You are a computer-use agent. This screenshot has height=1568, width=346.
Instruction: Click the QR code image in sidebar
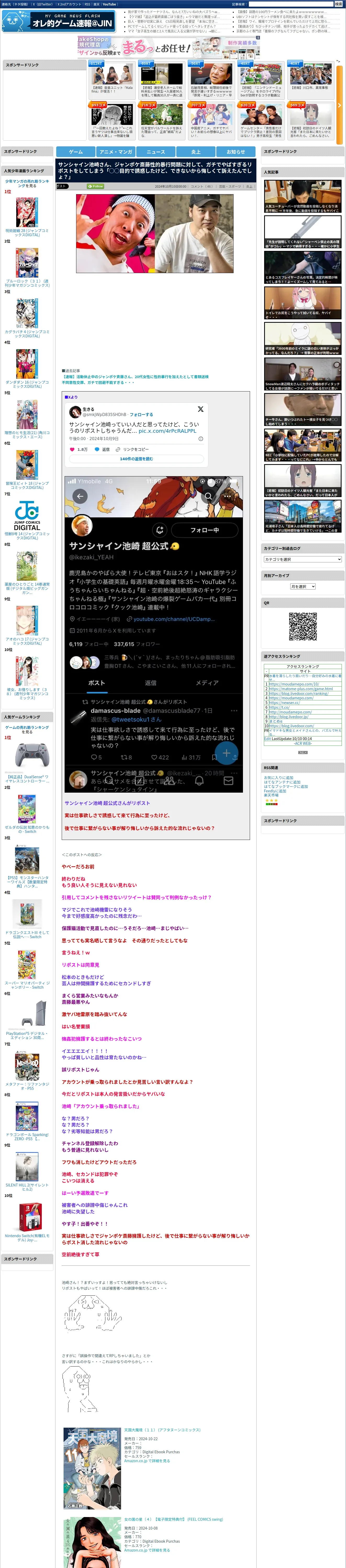point(303,626)
